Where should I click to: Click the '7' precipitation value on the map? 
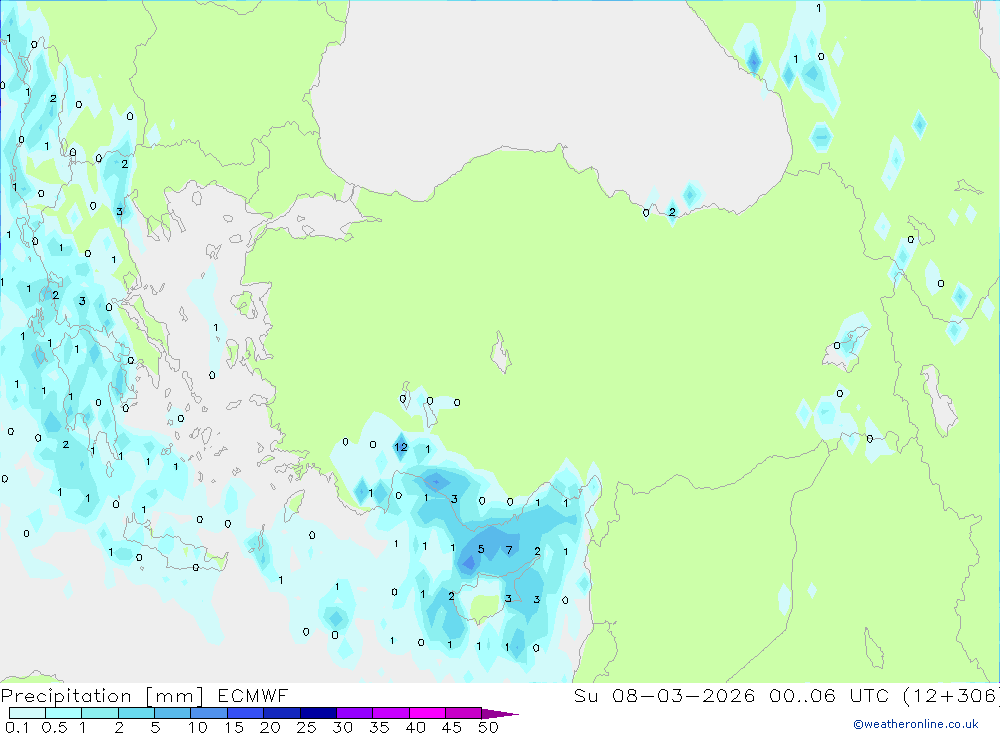509,550
